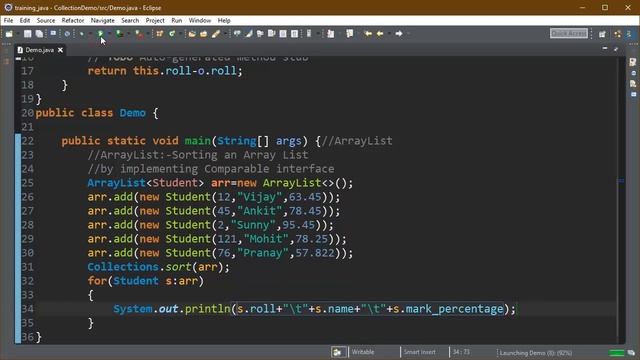640x360 pixels.
Task: Click the Toggle Word Wrap icon
Action: 271,33
